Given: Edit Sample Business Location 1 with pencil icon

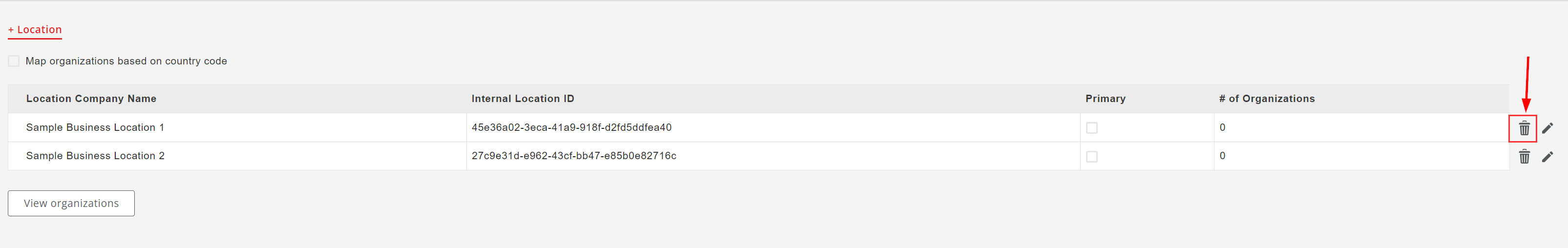Looking at the screenshot, I should (x=1547, y=128).
